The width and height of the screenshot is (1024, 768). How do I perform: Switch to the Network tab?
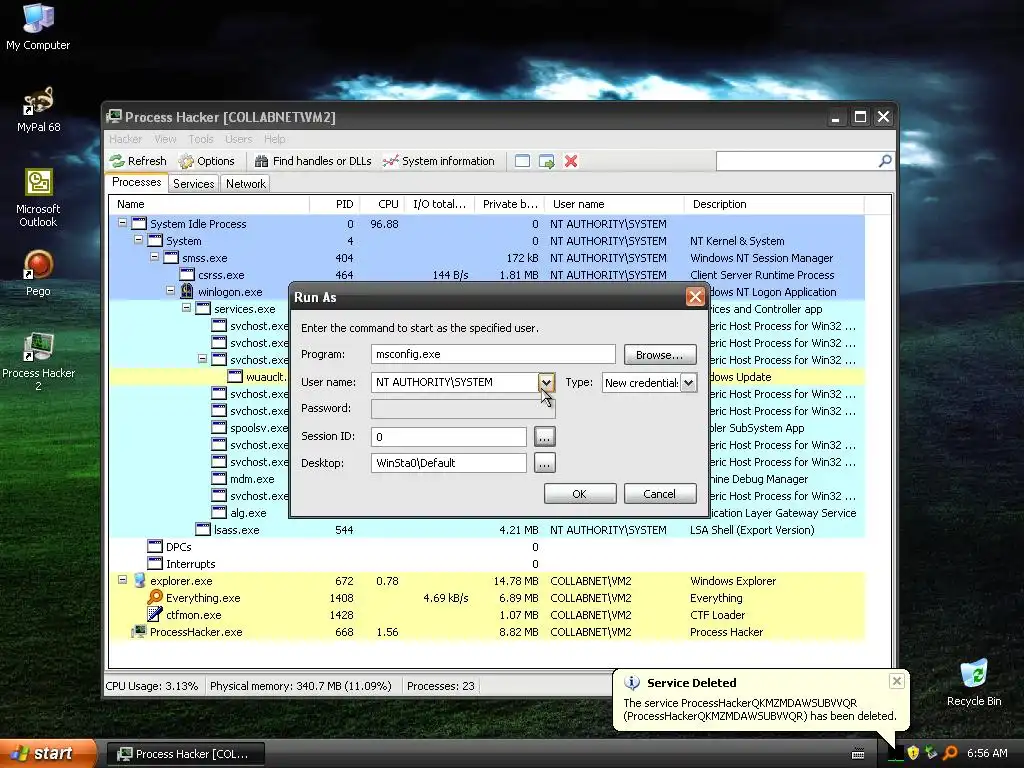[246, 184]
